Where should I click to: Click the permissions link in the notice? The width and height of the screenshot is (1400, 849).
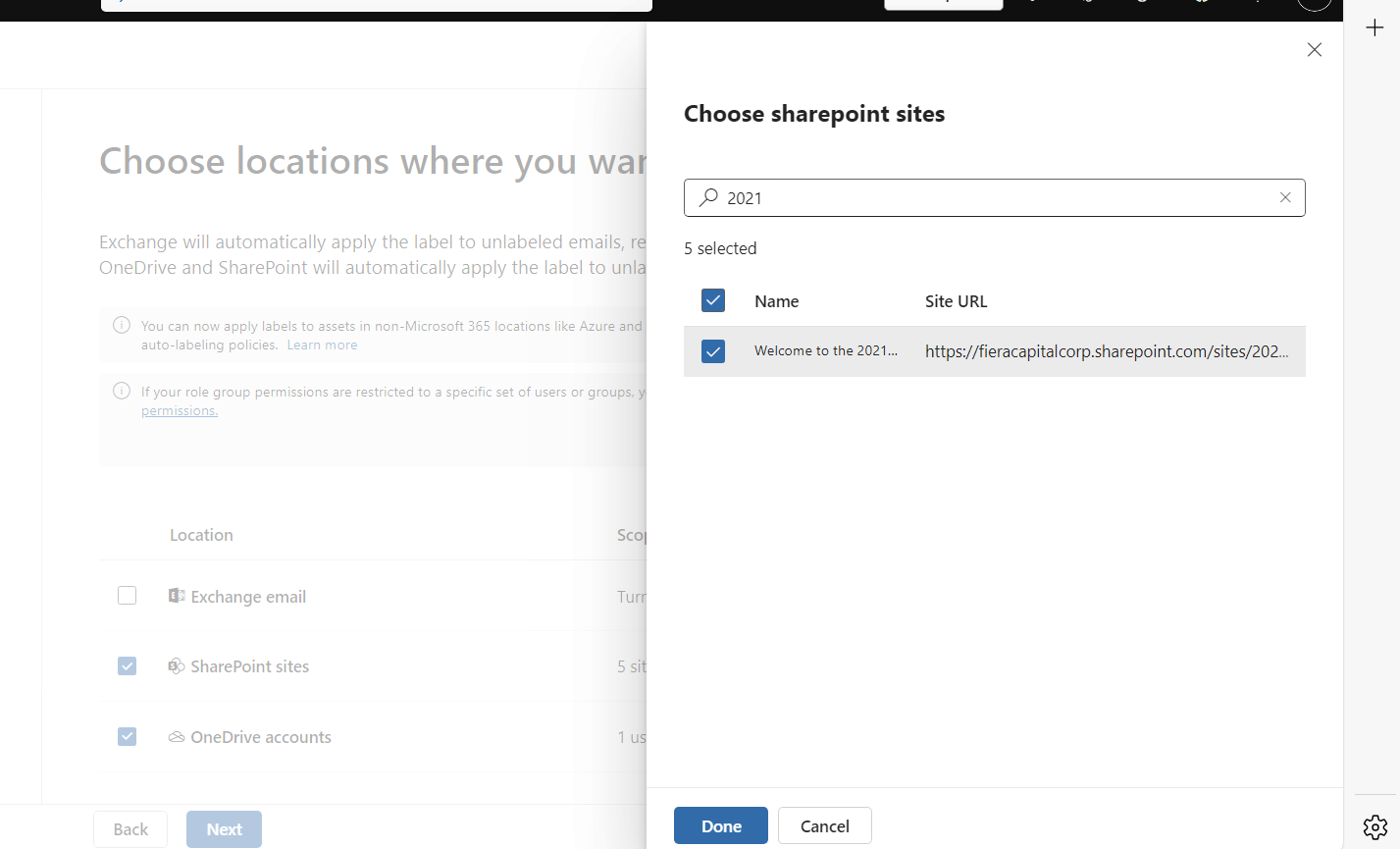tap(180, 410)
